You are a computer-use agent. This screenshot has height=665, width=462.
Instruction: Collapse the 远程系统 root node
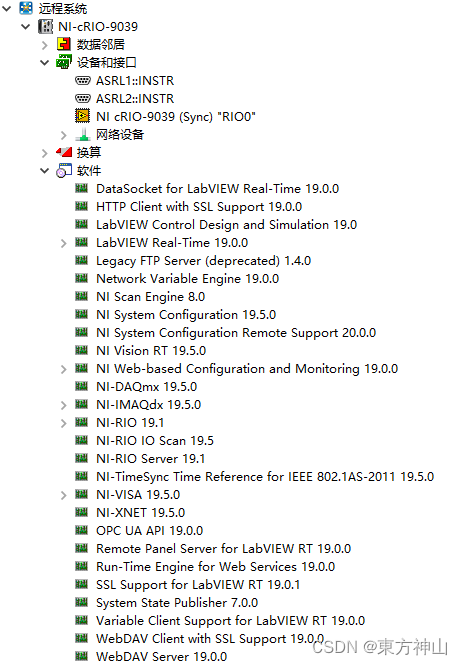tap(7, 8)
